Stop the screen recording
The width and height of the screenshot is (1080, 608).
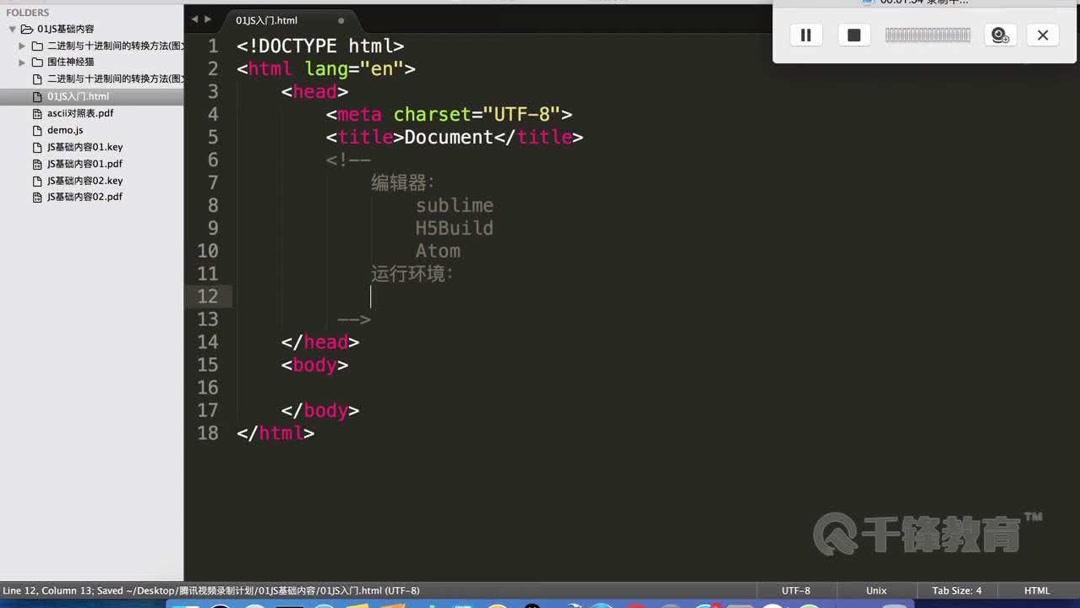[854, 35]
